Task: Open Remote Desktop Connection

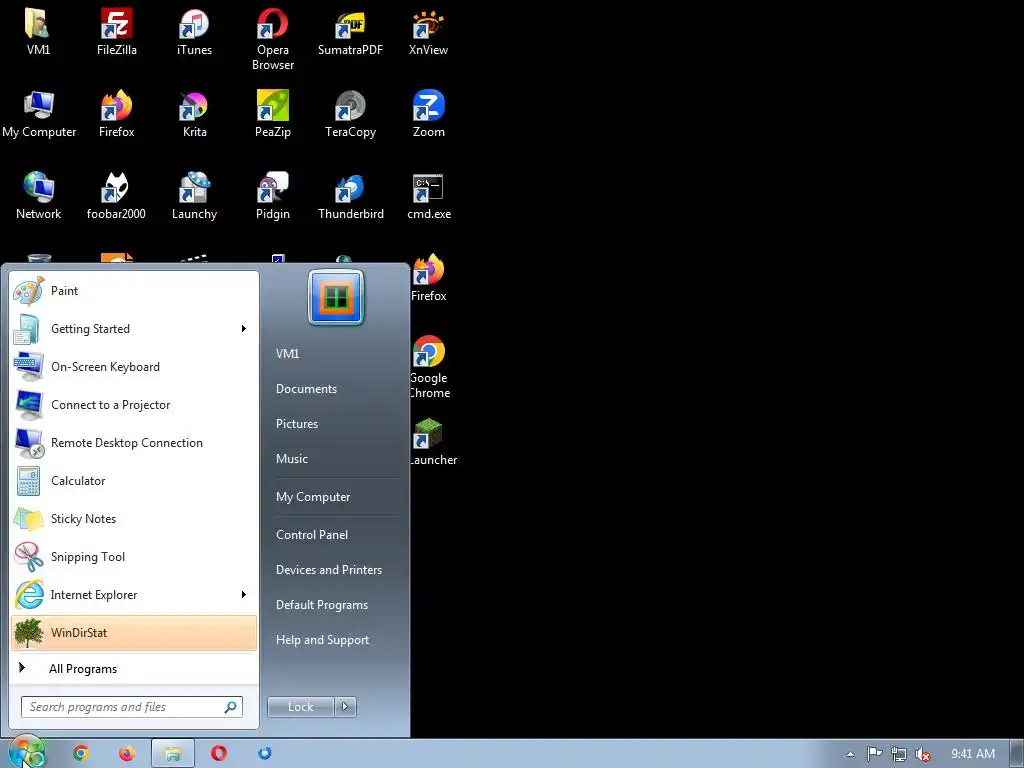Action: click(134, 443)
